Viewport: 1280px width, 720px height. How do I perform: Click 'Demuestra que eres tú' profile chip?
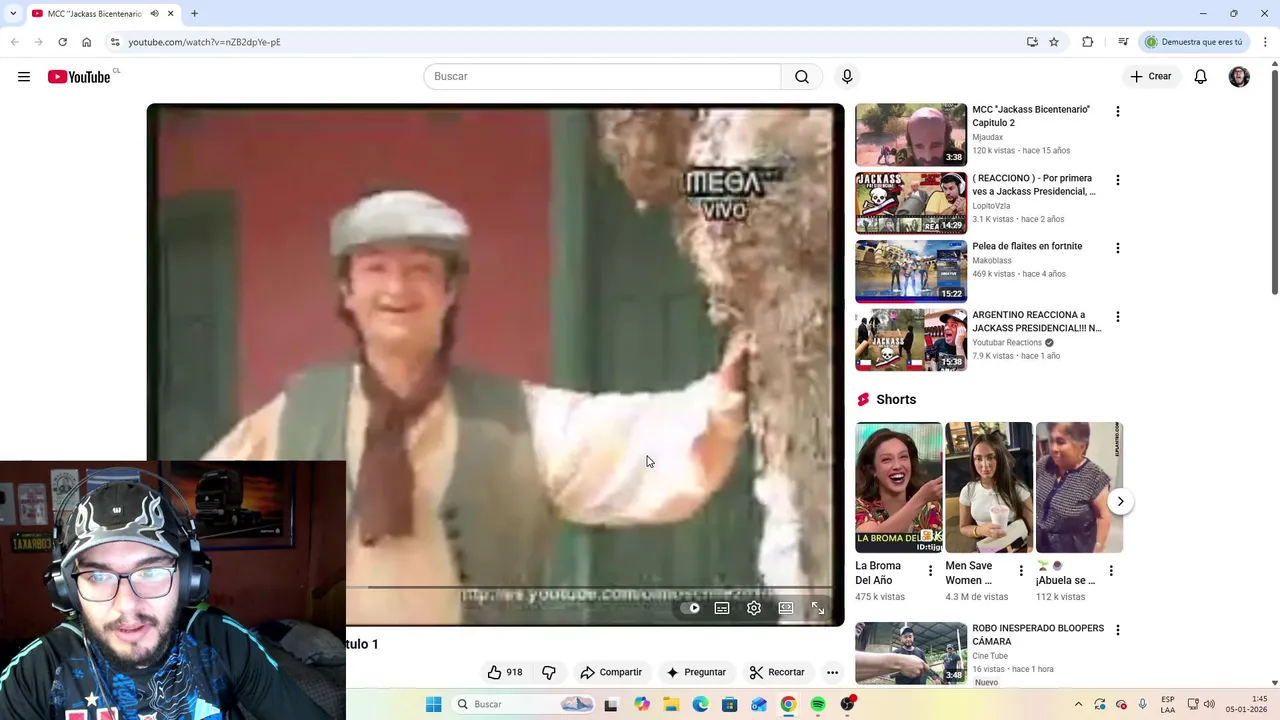[x=1194, y=42]
